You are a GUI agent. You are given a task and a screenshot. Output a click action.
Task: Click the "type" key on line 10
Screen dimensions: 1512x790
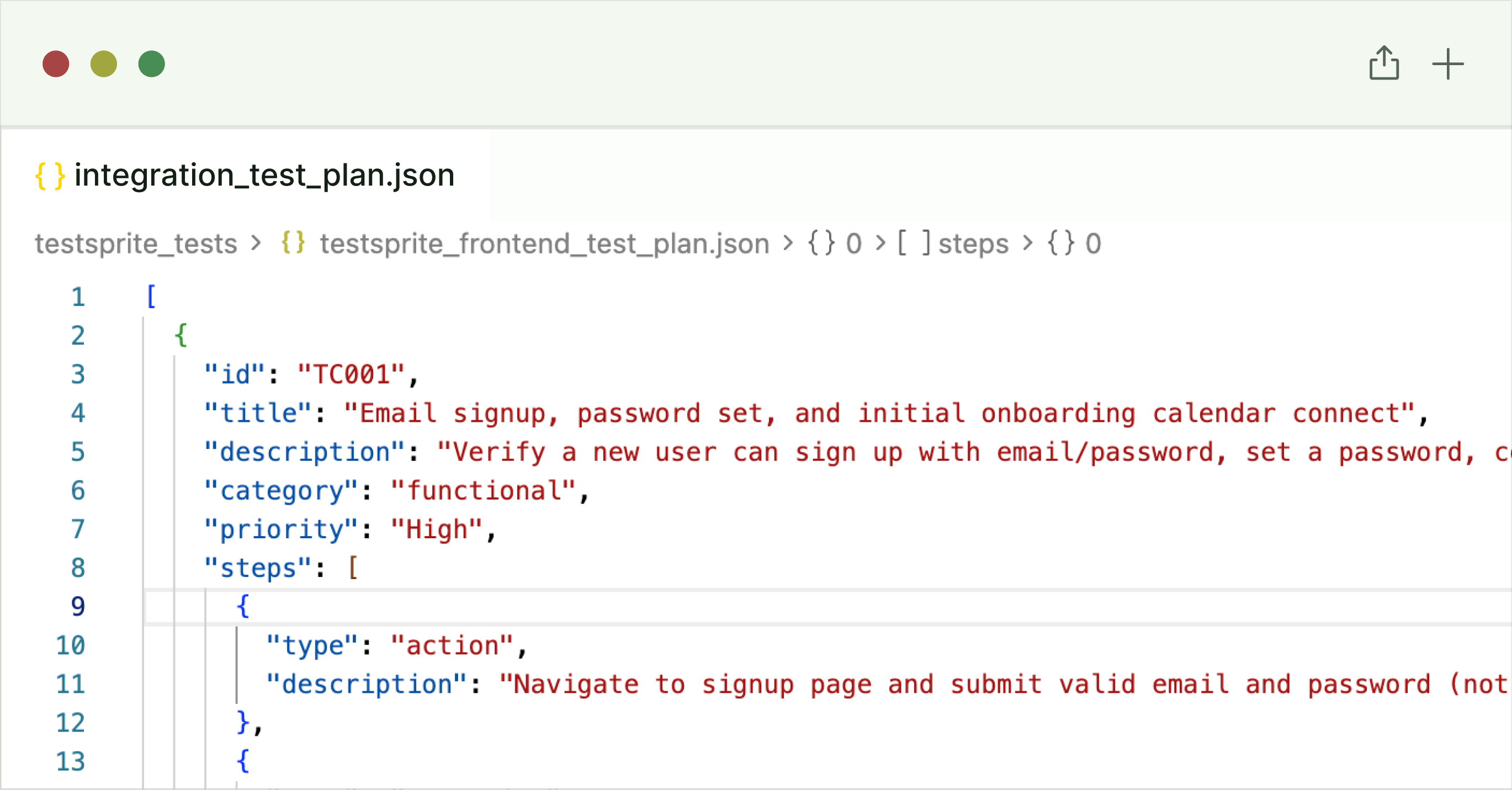[312, 645]
